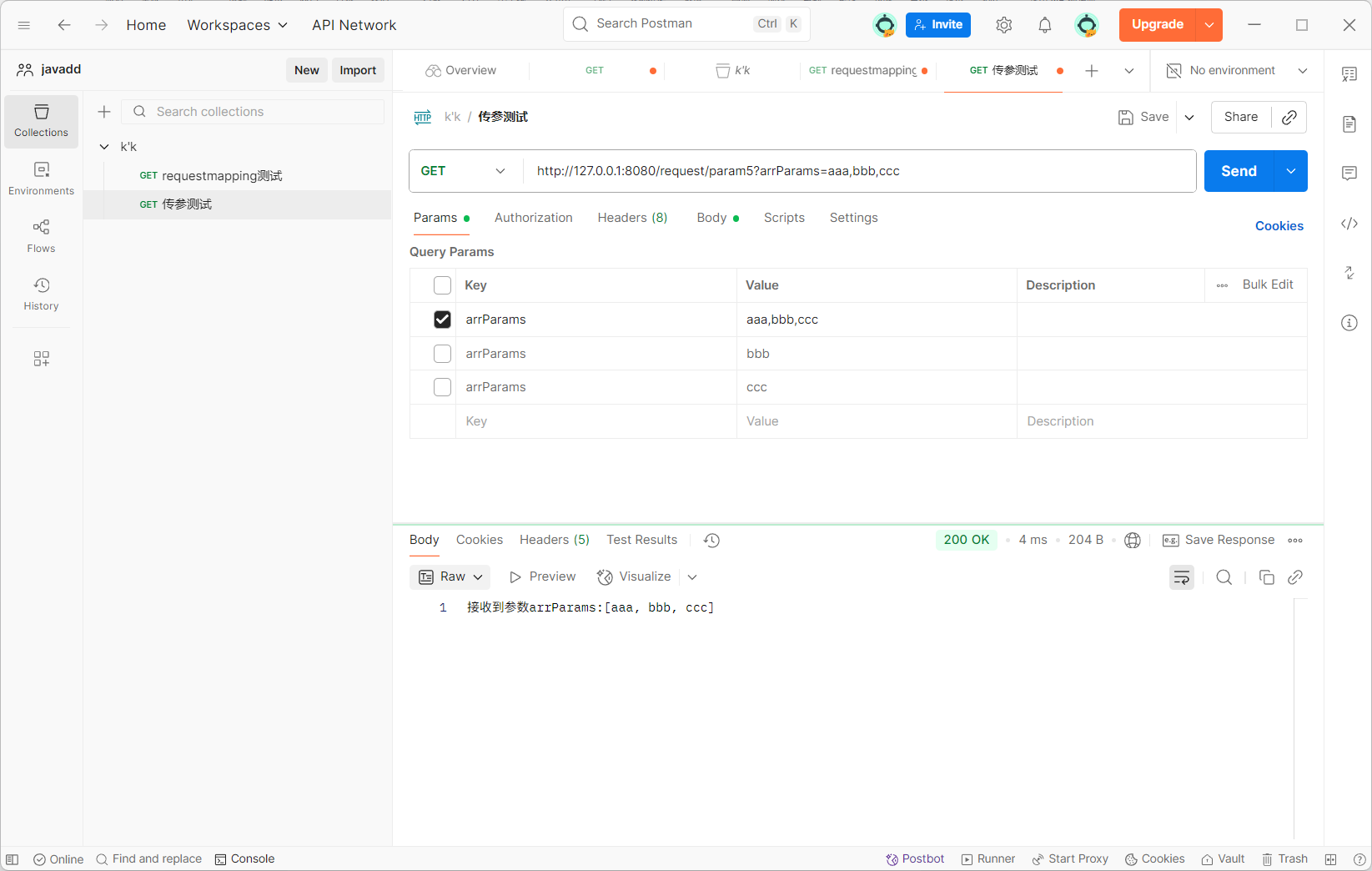Screen dimensions: 1372x871
Task: Open the Upgrade dropdown arrow
Action: click(x=1209, y=25)
